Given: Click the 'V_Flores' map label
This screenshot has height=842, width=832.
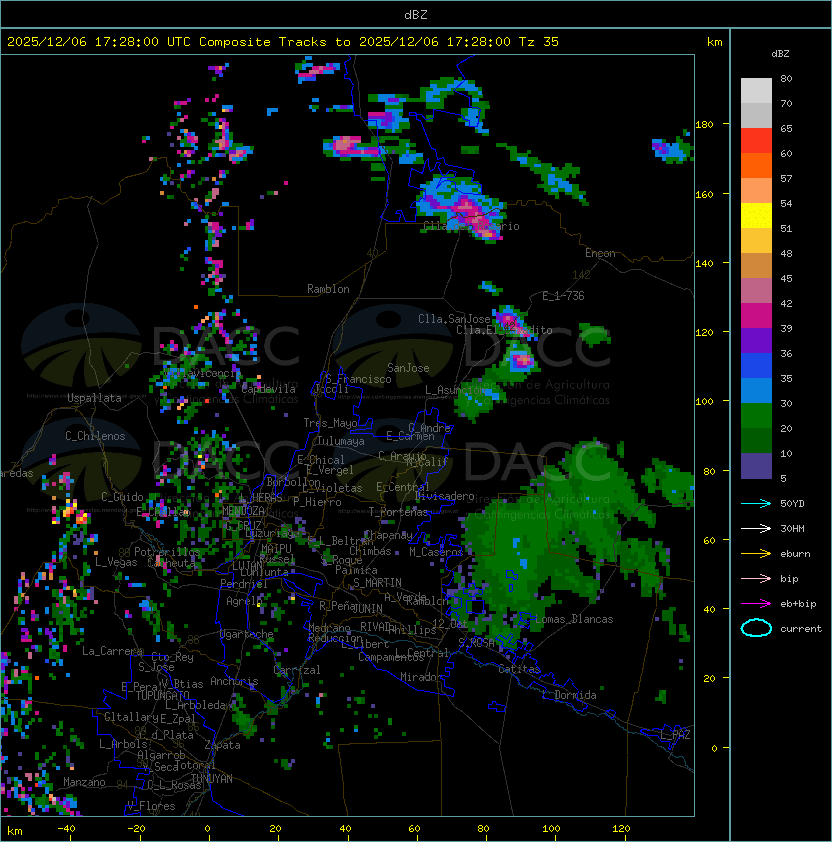Looking at the screenshot, I should coord(151,806).
